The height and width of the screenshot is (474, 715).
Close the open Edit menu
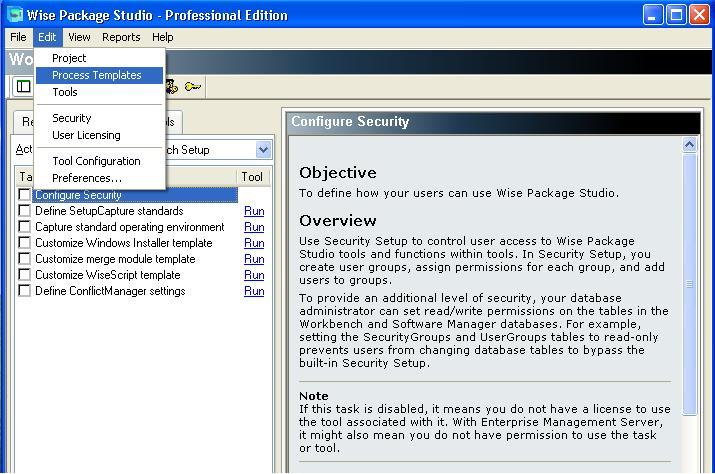pyautogui.click(x=47, y=37)
